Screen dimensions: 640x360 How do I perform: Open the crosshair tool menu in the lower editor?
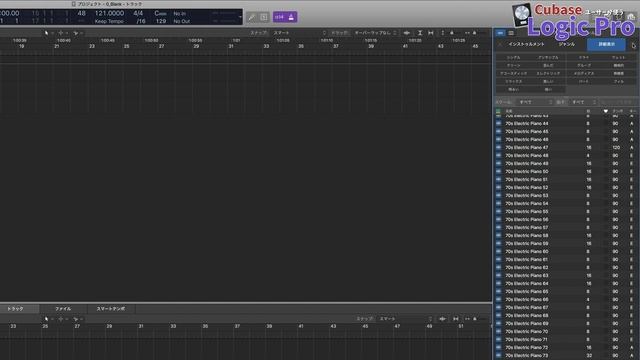point(62,319)
